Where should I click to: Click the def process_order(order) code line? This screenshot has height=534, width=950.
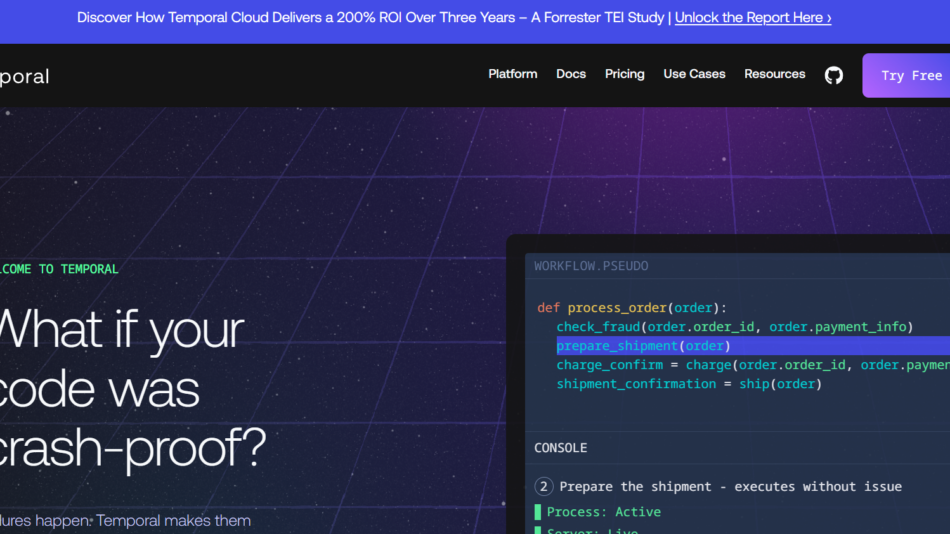click(632, 308)
